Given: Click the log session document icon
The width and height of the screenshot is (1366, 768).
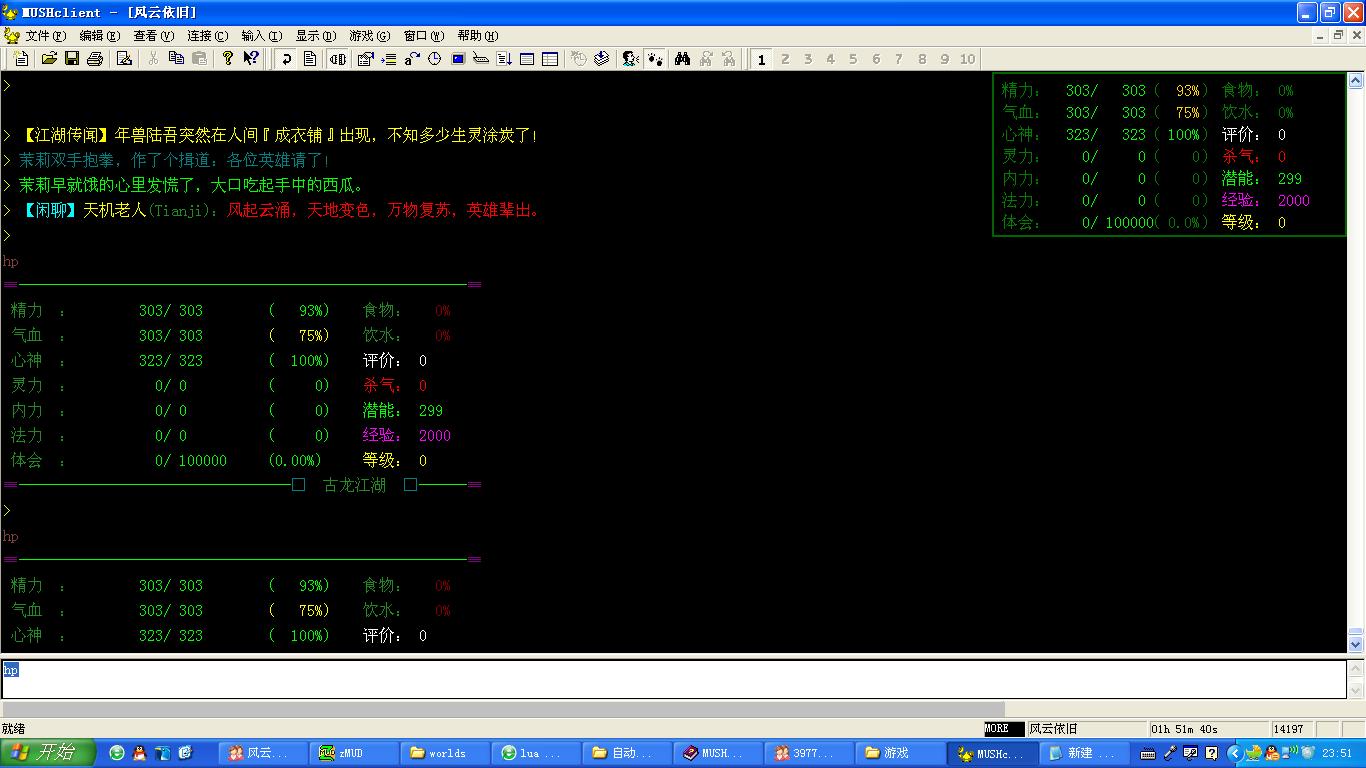Looking at the screenshot, I should click(310, 59).
